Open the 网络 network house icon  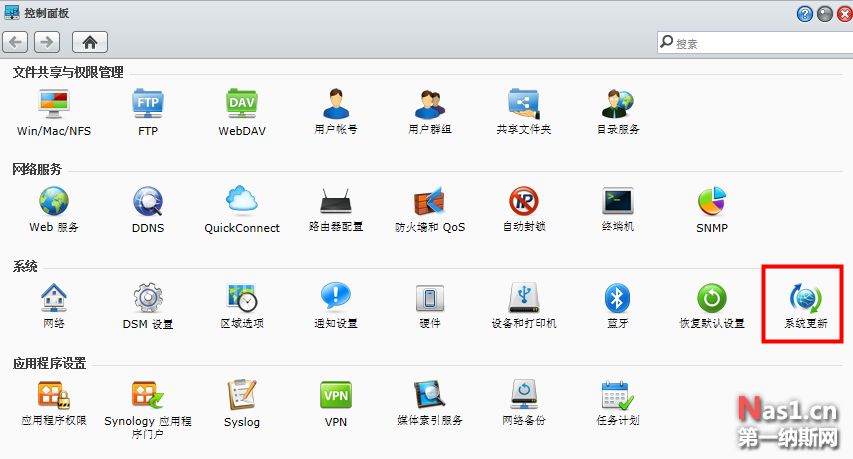pyautogui.click(x=54, y=298)
